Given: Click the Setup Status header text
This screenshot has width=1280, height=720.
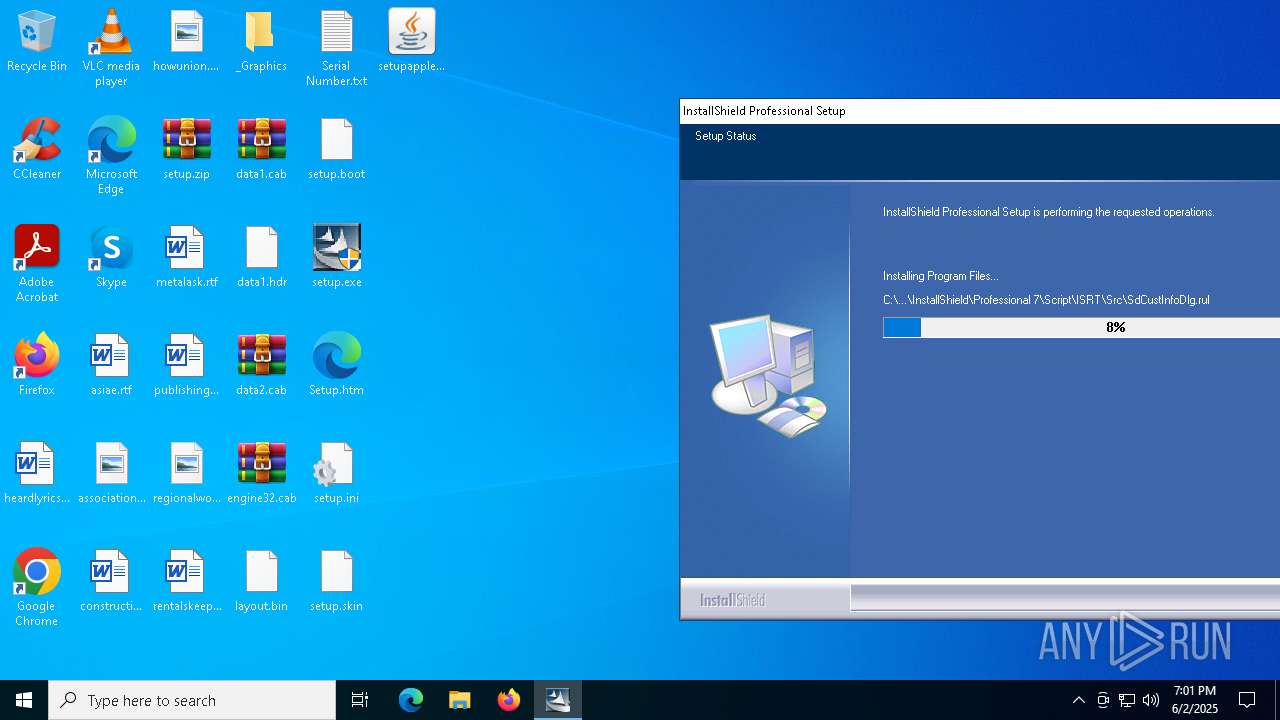Looking at the screenshot, I should click(x=726, y=136).
